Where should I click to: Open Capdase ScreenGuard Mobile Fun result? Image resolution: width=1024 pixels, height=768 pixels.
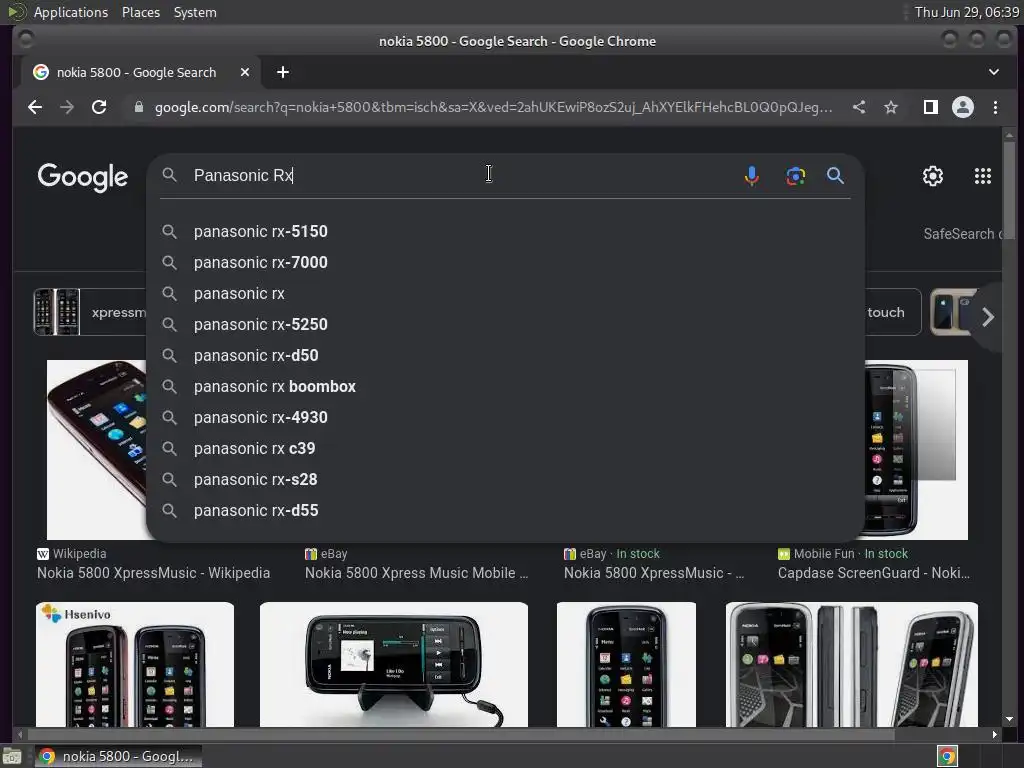click(874, 573)
